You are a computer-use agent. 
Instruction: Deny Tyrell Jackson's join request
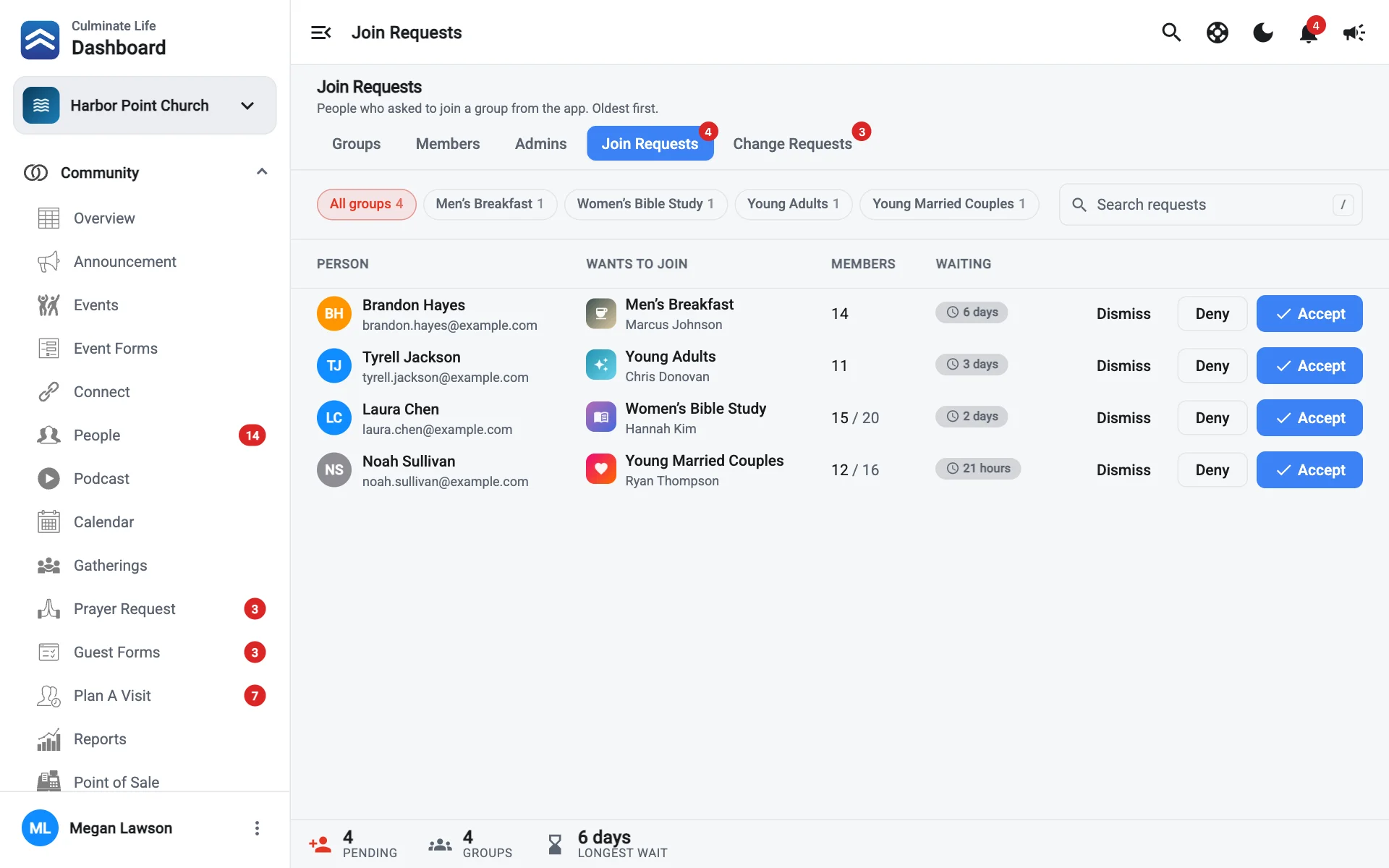click(1212, 366)
